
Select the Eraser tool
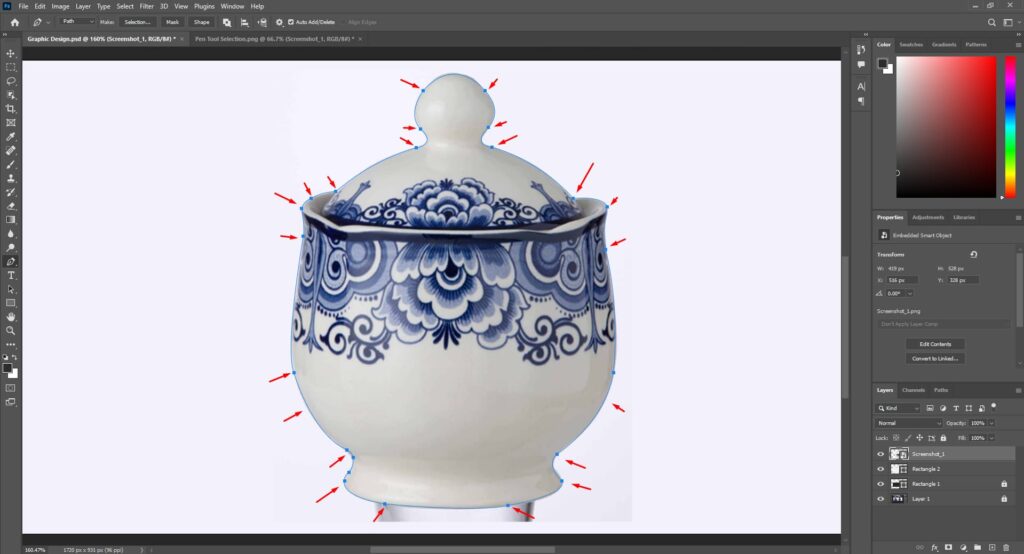[10, 206]
